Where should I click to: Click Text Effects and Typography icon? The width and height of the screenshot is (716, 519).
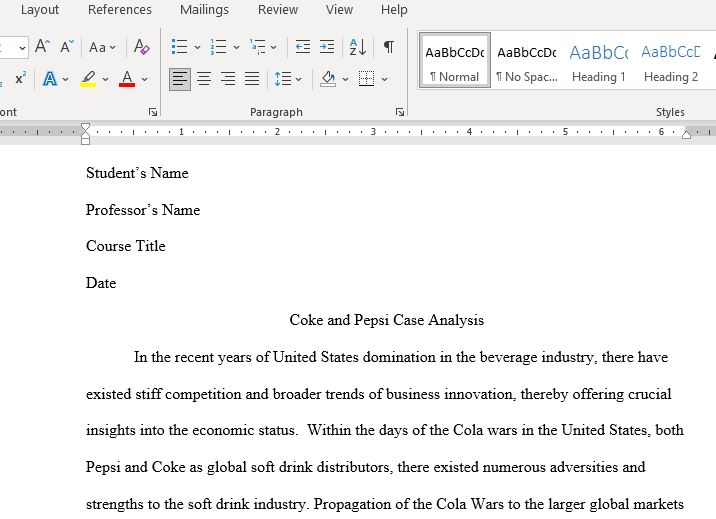coord(50,79)
